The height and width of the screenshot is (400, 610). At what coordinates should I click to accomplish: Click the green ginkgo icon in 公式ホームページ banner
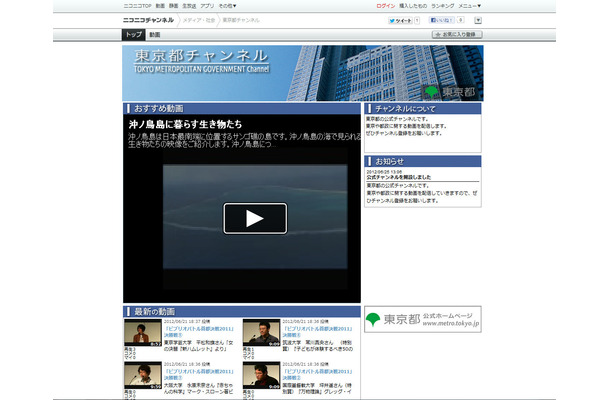[373, 319]
